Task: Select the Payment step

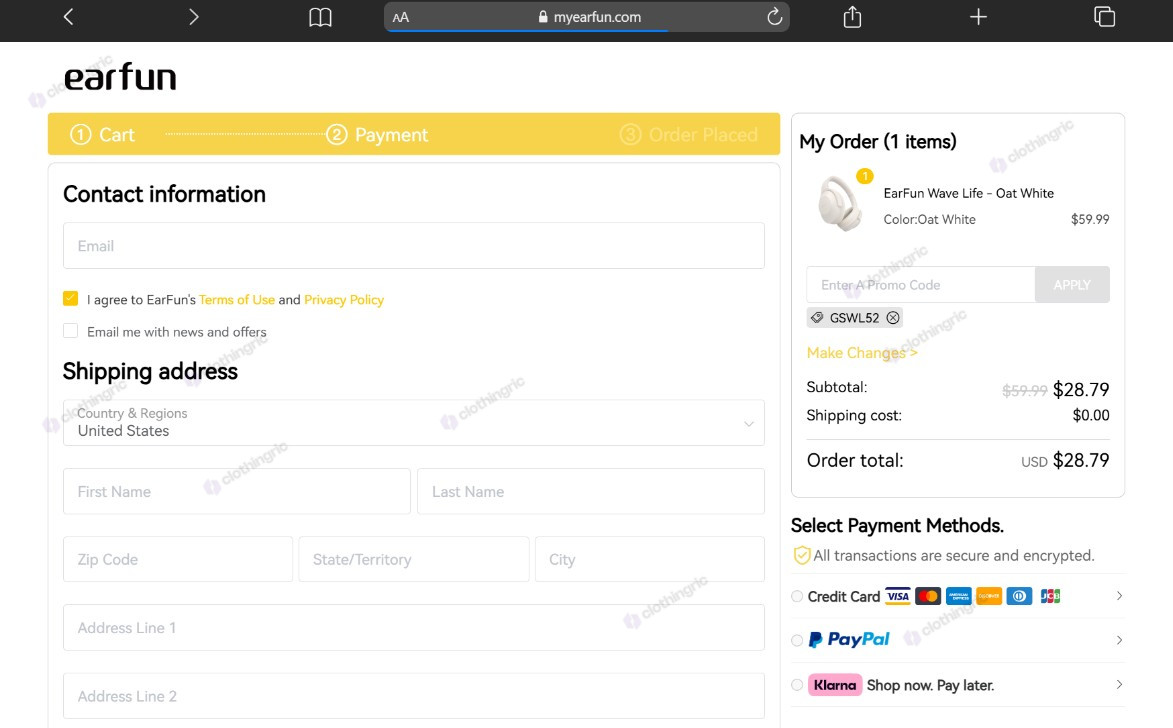Action: [x=377, y=135]
